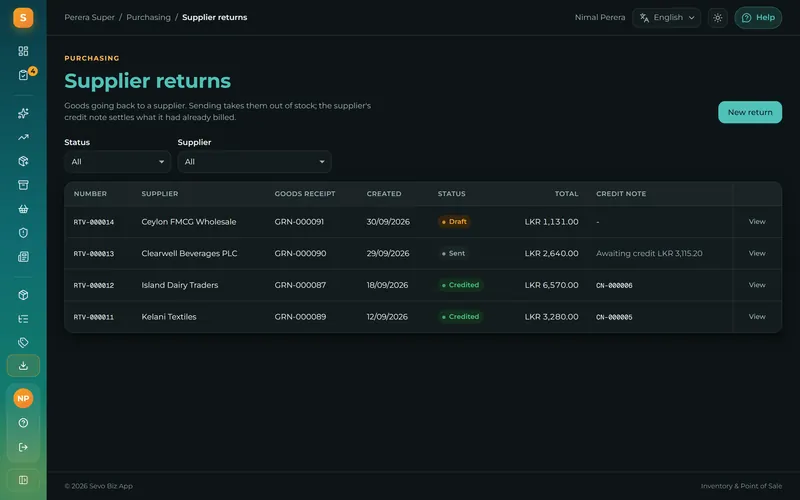Open the trending-up analytics icon
Viewport: 800px width, 500px height.
(23, 137)
